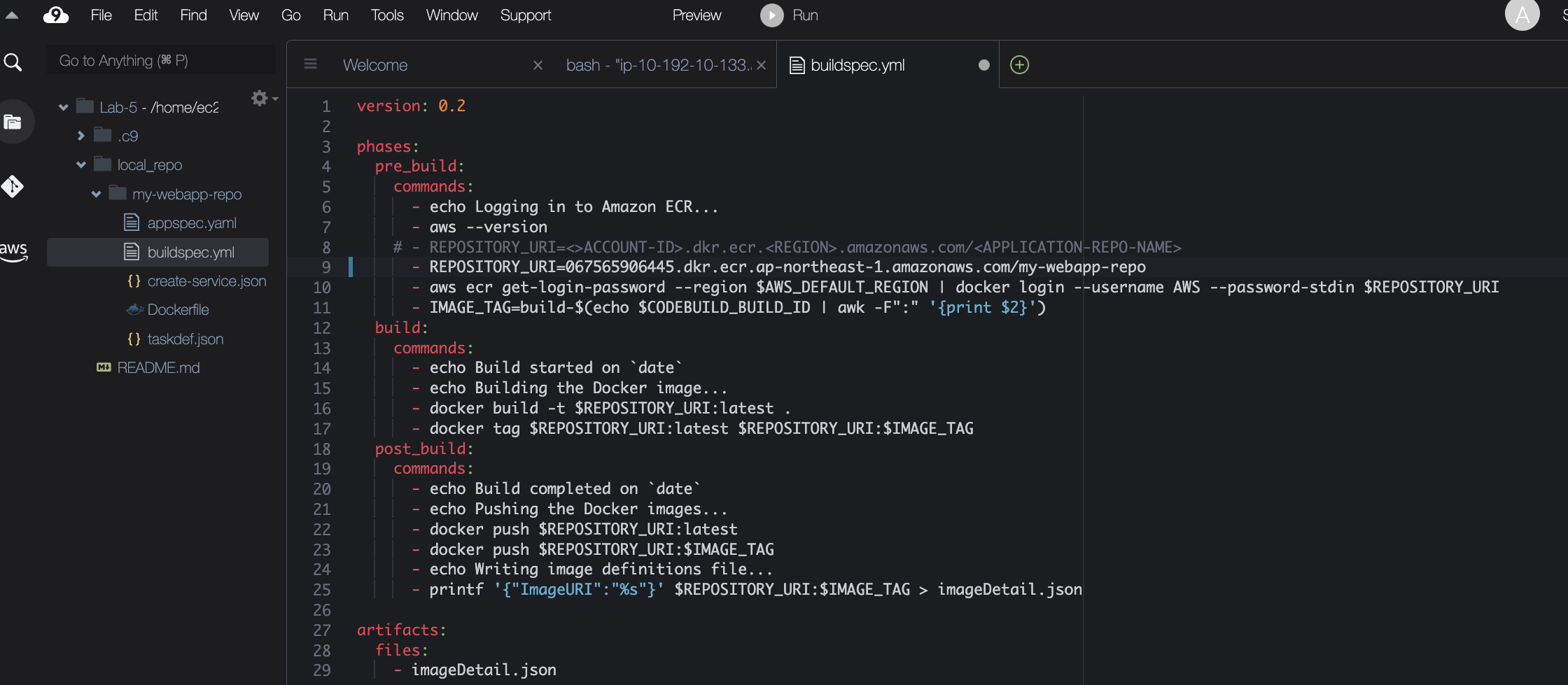Select the local_repo folder label
The width and height of the screenshot is (1568, 685).
tap(150, 165)
